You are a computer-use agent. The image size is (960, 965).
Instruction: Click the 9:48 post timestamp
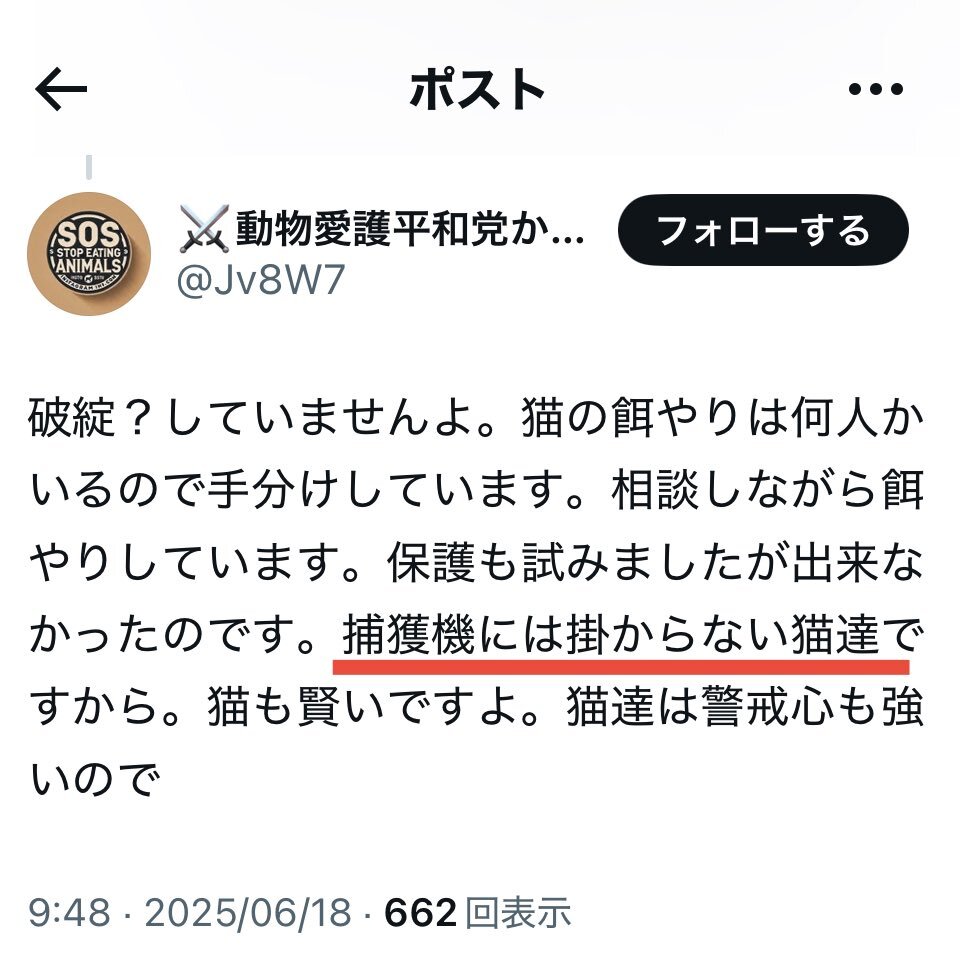tap(70, 912)
